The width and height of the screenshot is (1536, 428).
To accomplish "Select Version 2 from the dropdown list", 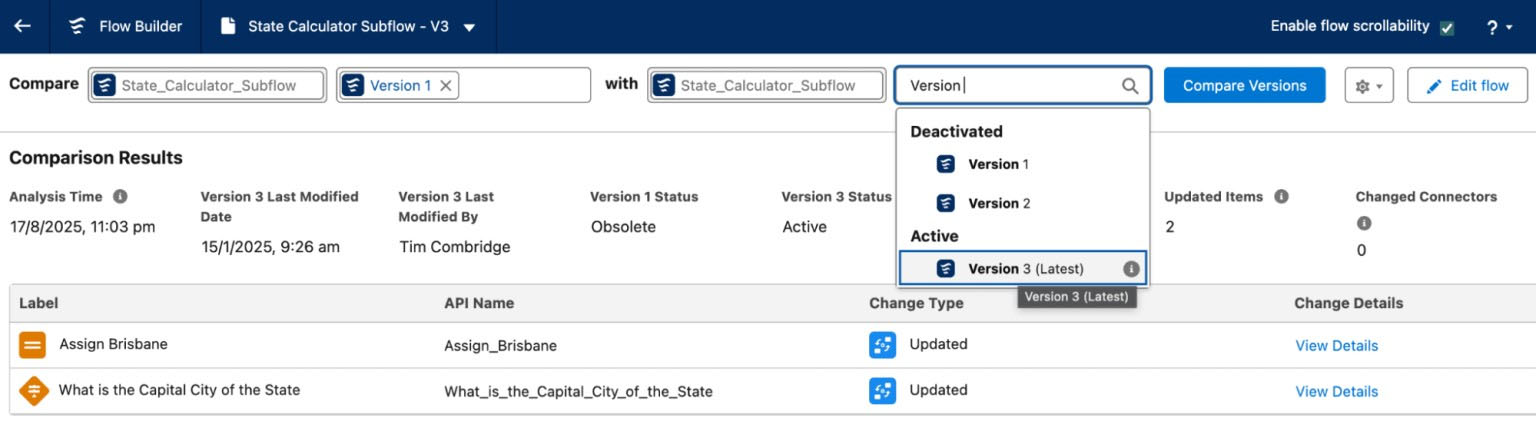I will tap(997, 203).
